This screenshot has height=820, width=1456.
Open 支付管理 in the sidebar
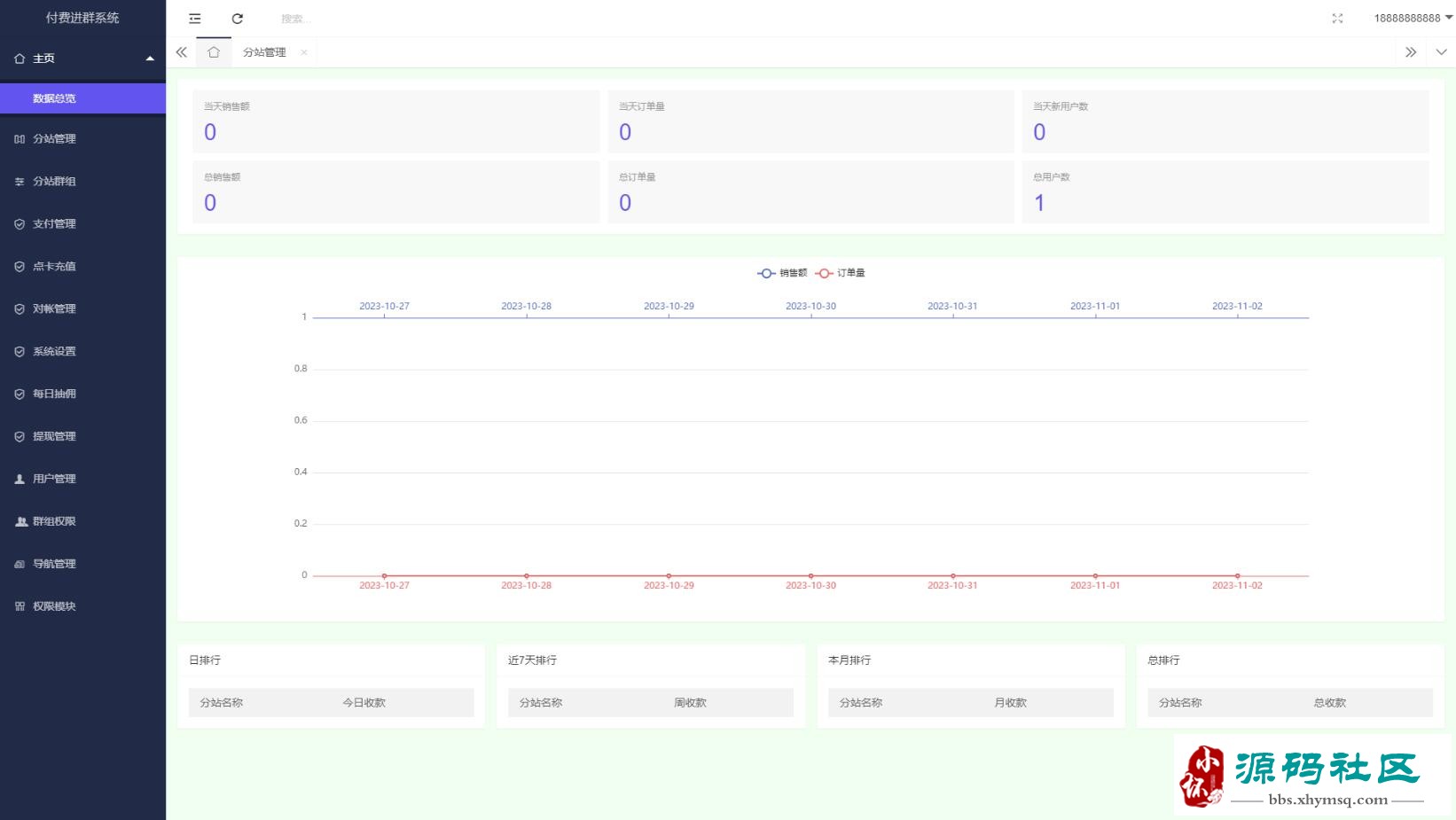[83, 224]
